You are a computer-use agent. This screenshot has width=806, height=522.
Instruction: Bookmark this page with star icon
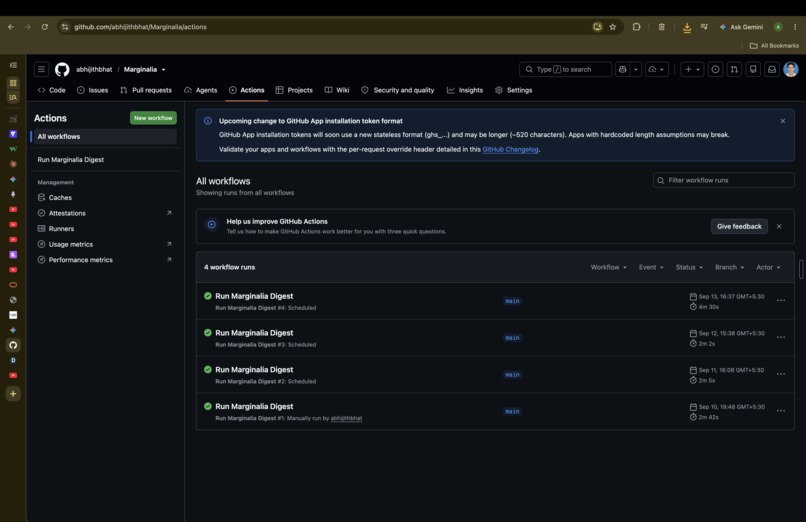point(613,27)
